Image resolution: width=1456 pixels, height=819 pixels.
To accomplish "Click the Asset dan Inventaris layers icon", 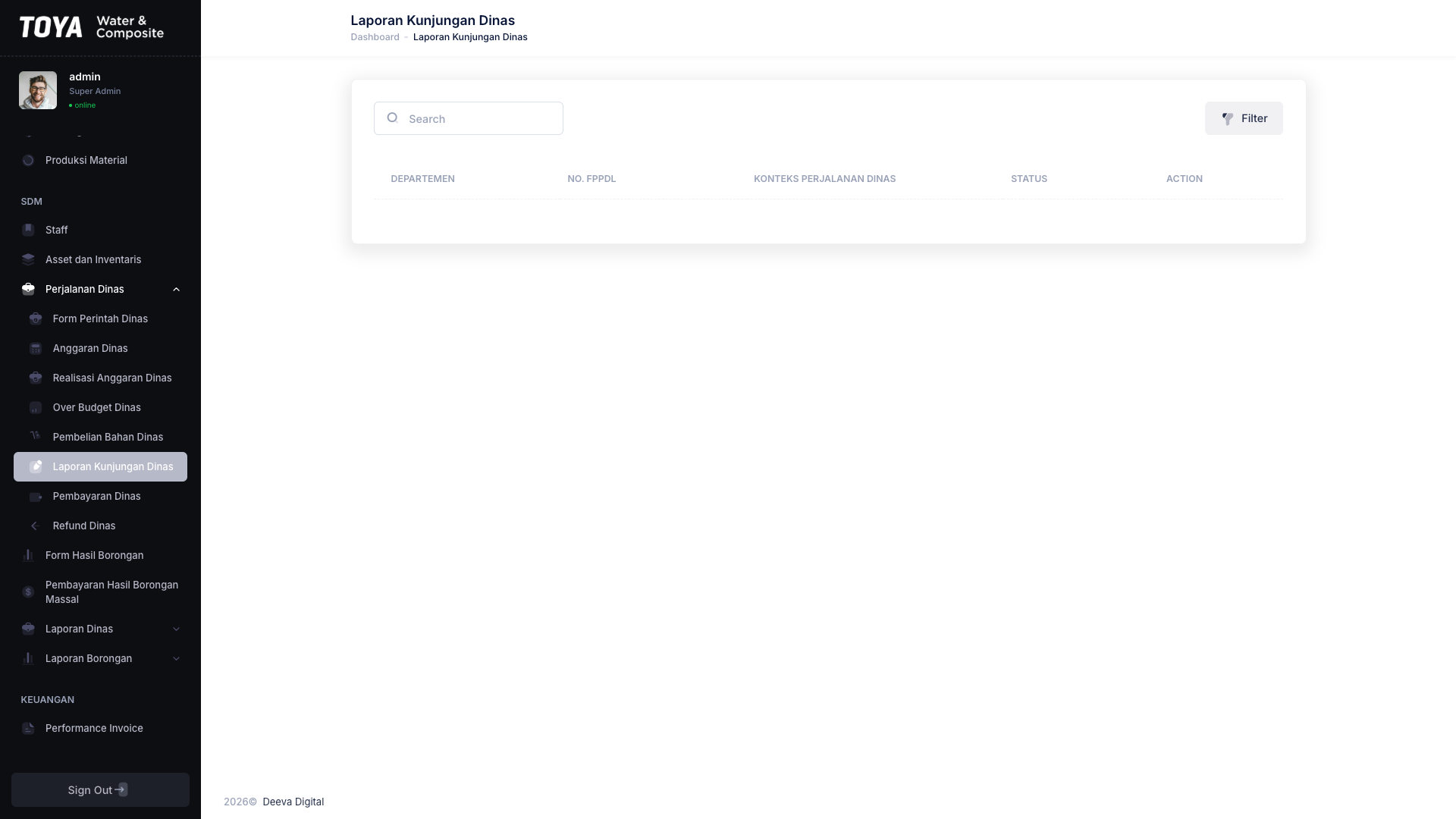I will tap(28, 259).
